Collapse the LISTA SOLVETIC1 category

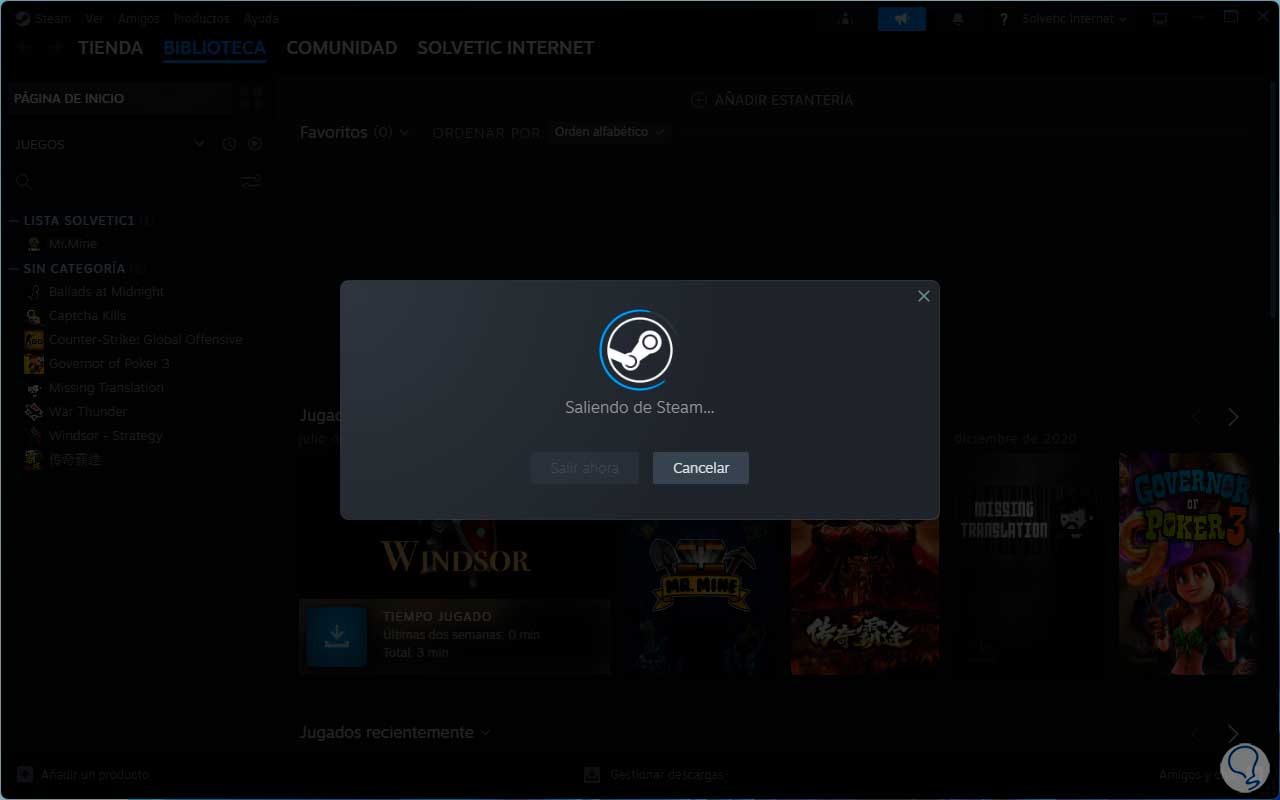click(14, 220)
